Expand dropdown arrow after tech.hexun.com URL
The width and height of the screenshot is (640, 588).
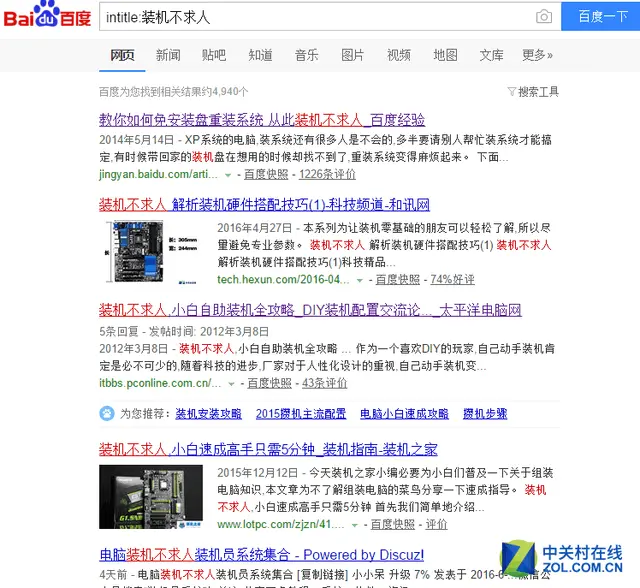360,280
